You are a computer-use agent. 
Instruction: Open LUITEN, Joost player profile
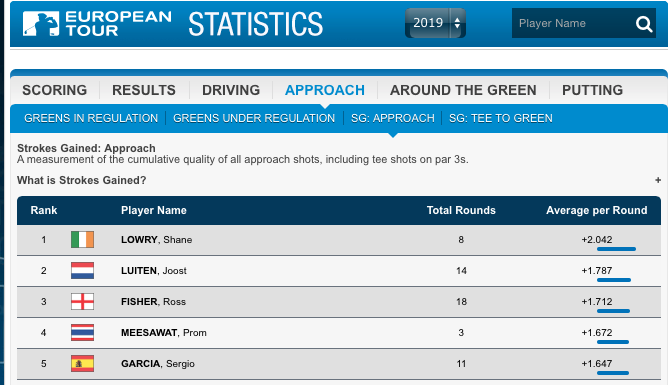pos(154,271)
